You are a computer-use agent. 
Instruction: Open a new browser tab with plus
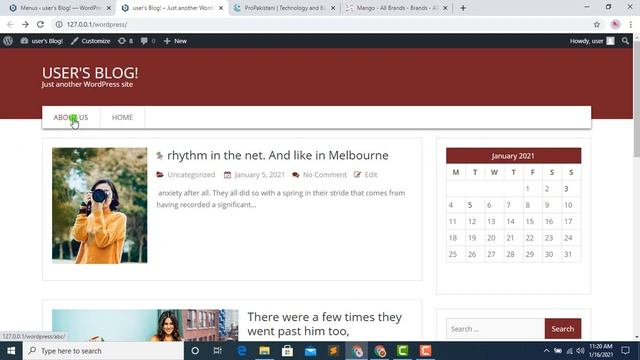click(x=463, y=8)
